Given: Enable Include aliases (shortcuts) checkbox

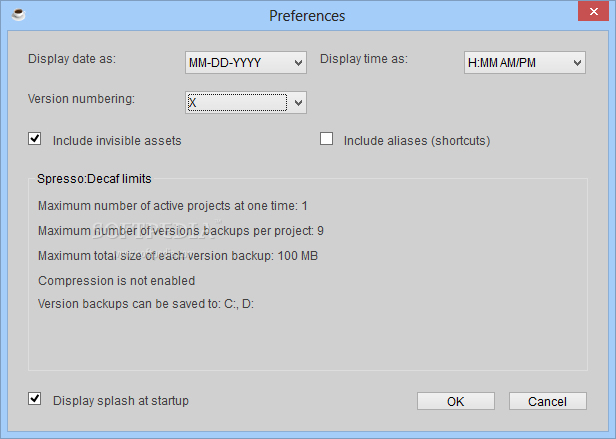Looking at the screenshot, I should [326, 139].
